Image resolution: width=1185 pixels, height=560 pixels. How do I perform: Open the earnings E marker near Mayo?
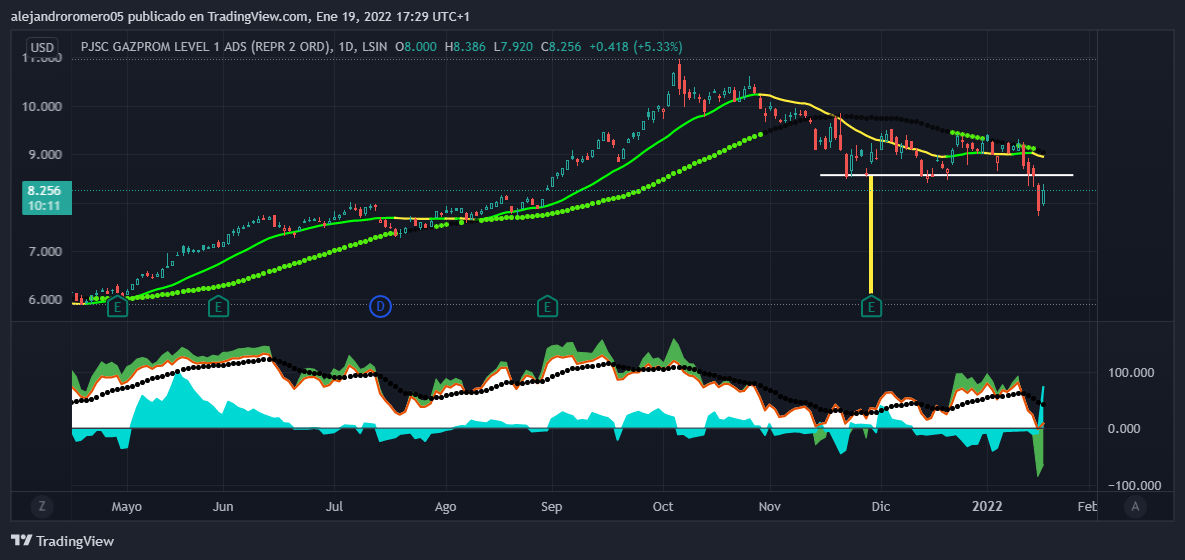[x=116, y=306]
